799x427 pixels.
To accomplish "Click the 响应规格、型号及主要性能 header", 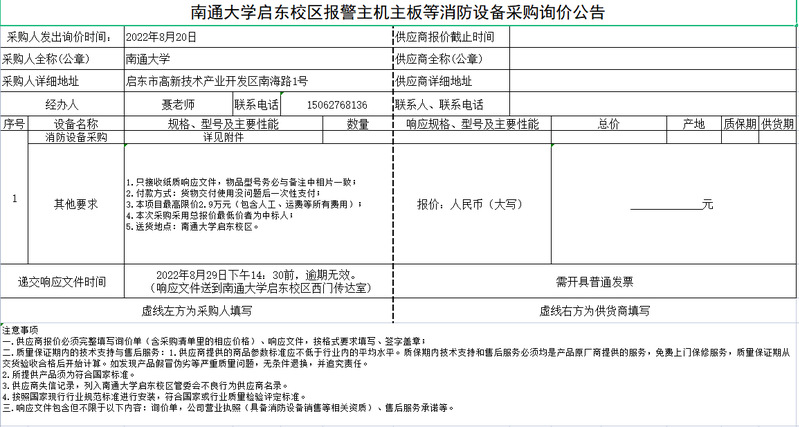I will pyautogui.click(x=472, y=123).
